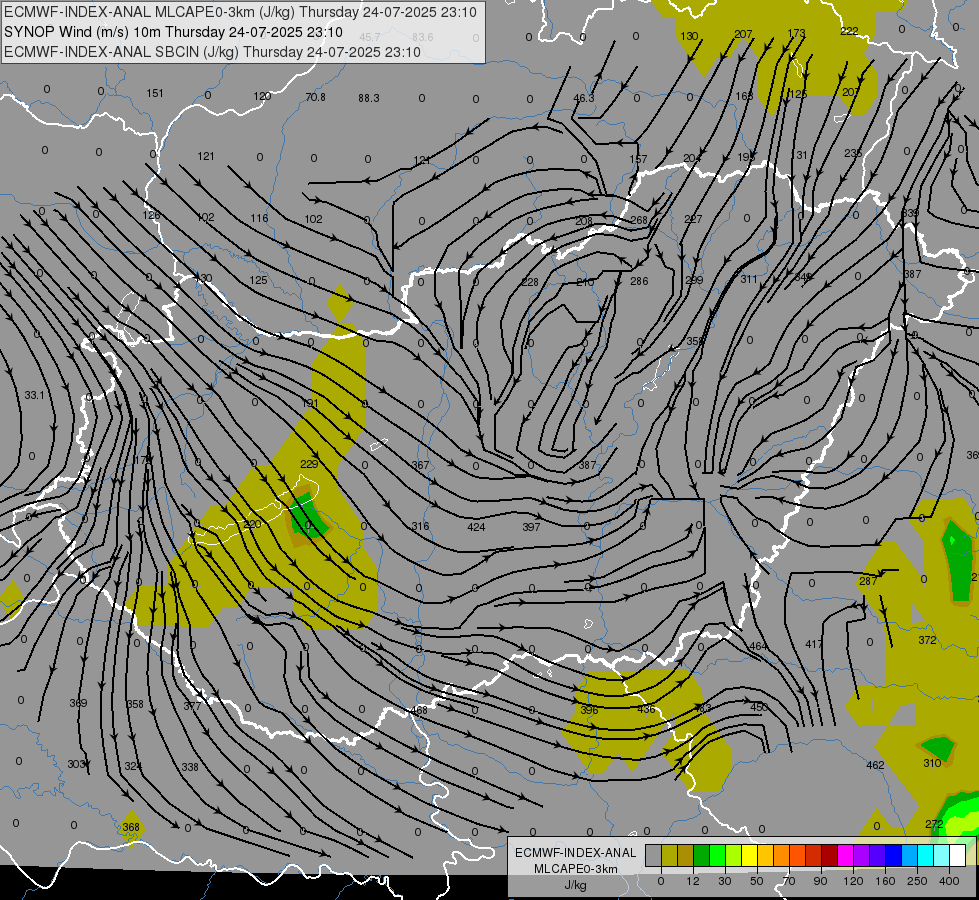The image size is (979, 900).
Task: Click the legend title MLCAPE0-3km
Action: (576, 869)
